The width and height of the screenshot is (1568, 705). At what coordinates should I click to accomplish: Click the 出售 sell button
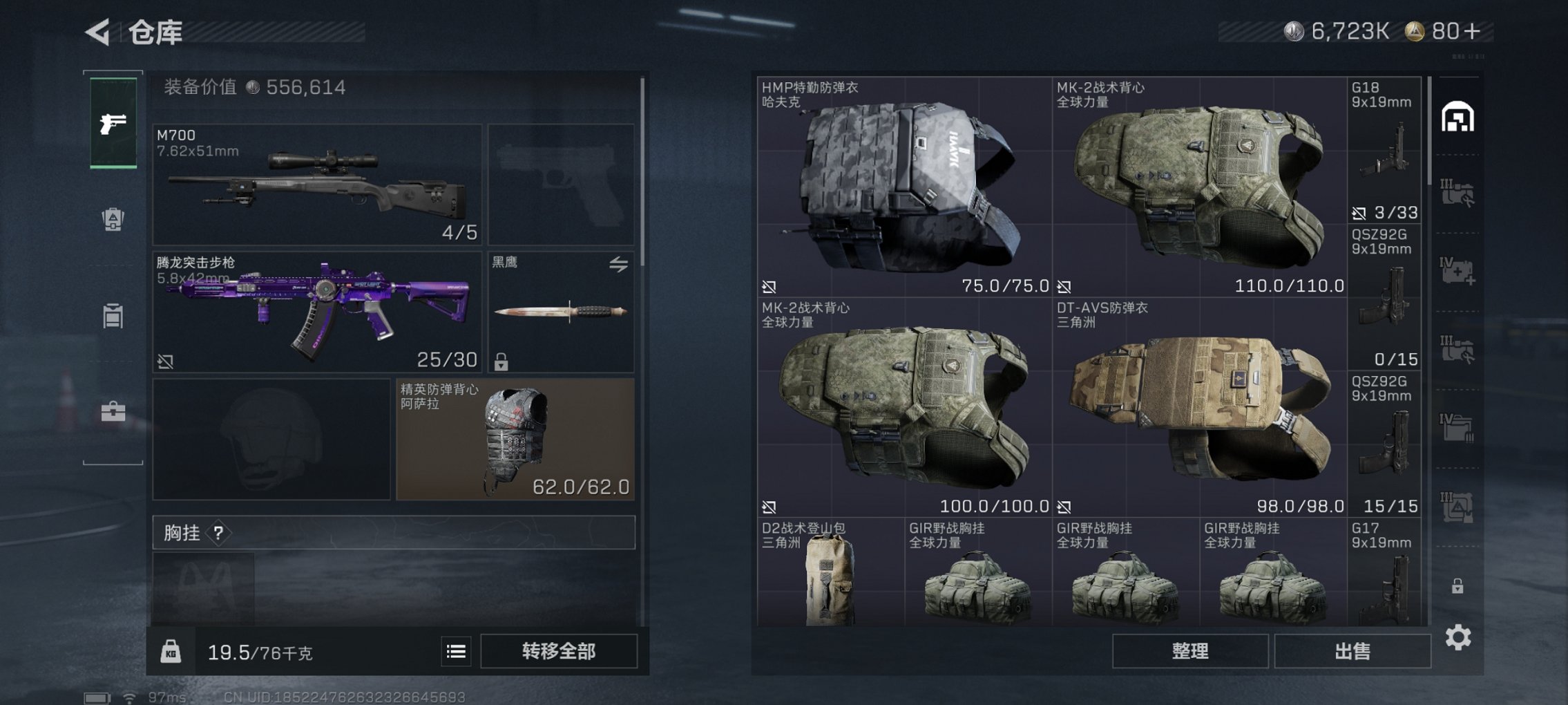[1352, 650]
